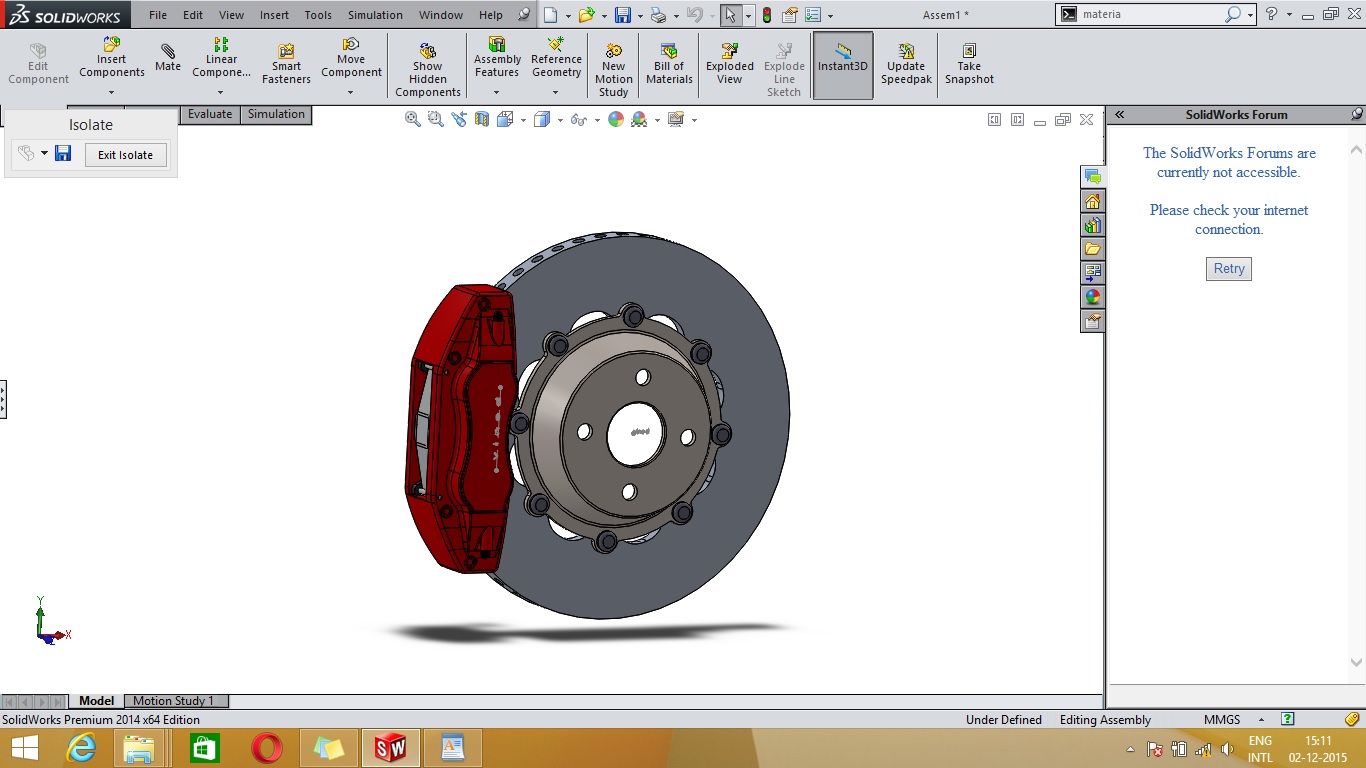1366x768 pixels.
Task: Launch the Smart Fasteners tool
Action: (286, 65)
